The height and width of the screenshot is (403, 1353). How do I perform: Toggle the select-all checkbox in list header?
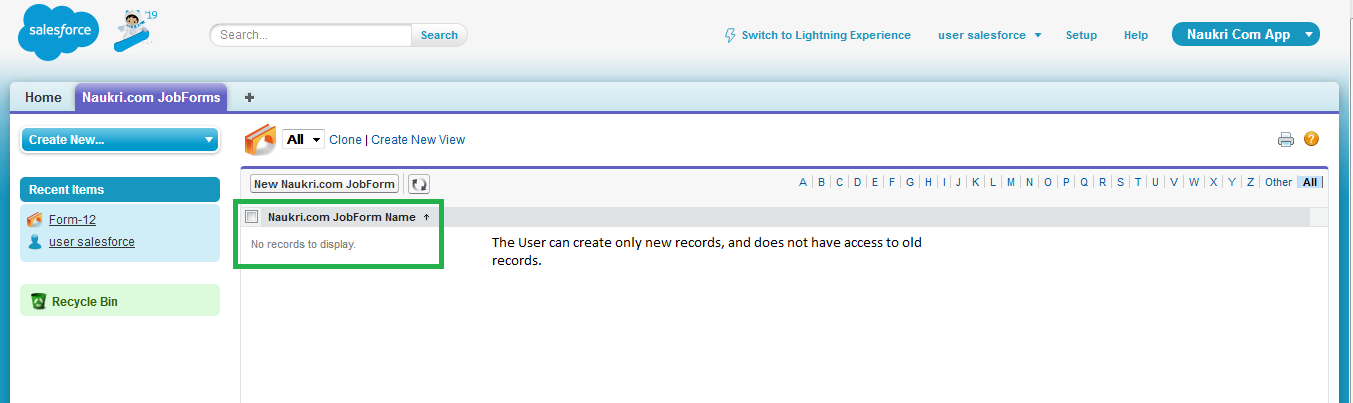pos(252,217)
